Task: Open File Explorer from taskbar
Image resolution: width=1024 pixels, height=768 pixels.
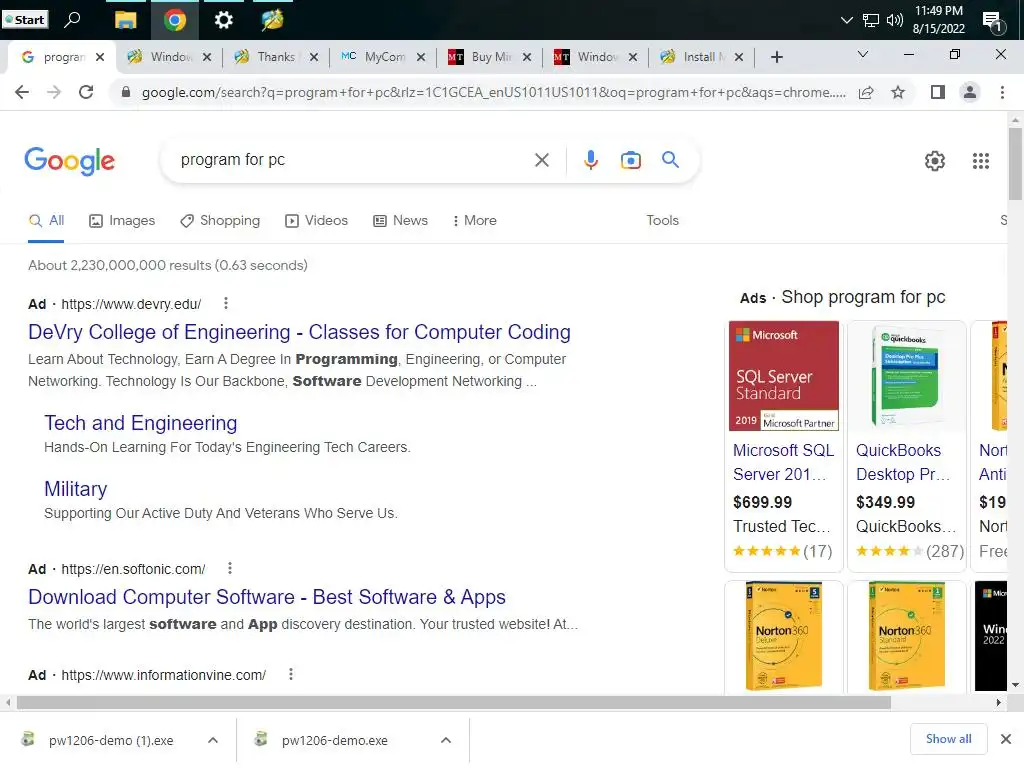Action: [125, 20]
